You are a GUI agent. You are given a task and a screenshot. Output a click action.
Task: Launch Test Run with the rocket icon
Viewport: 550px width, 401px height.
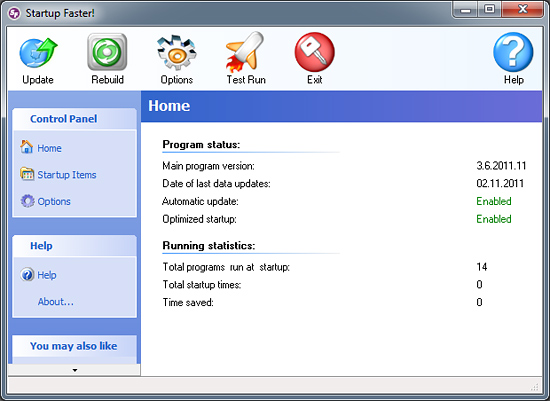[x=245, y=52]
